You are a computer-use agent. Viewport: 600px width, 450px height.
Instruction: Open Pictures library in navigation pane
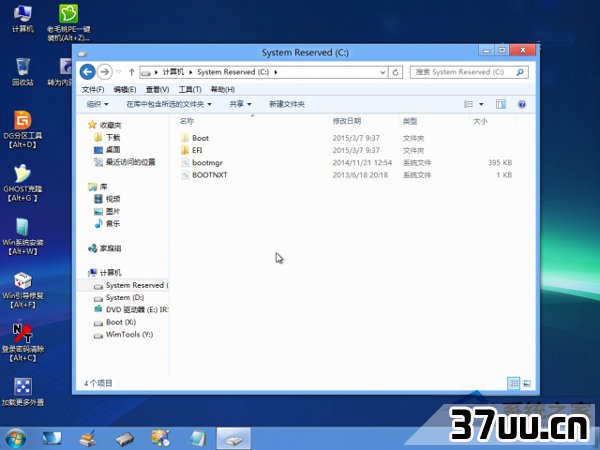pos(107,211)
